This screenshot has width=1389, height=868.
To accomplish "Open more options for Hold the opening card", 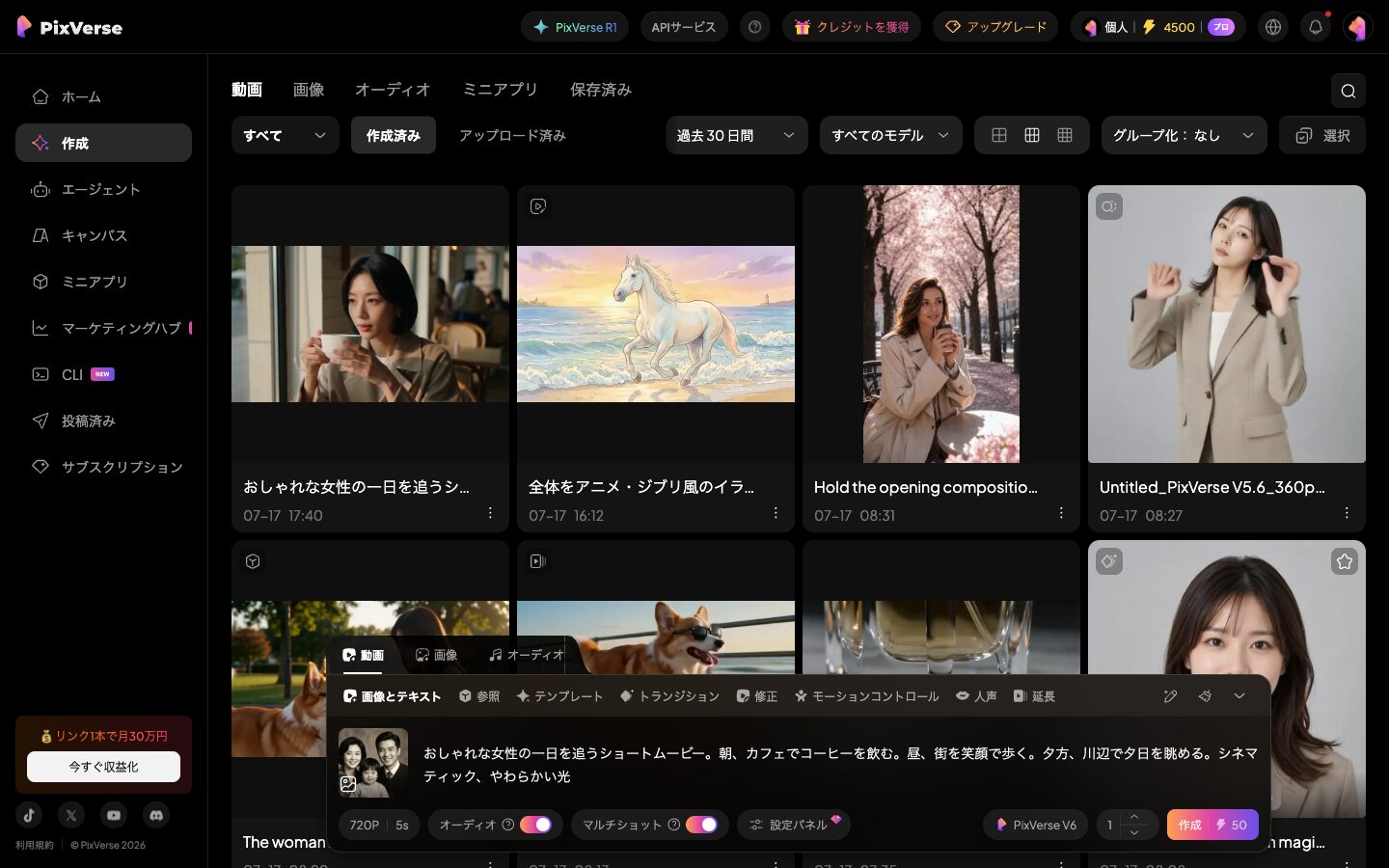I will pyautogui.click(x=1061, y=513).
